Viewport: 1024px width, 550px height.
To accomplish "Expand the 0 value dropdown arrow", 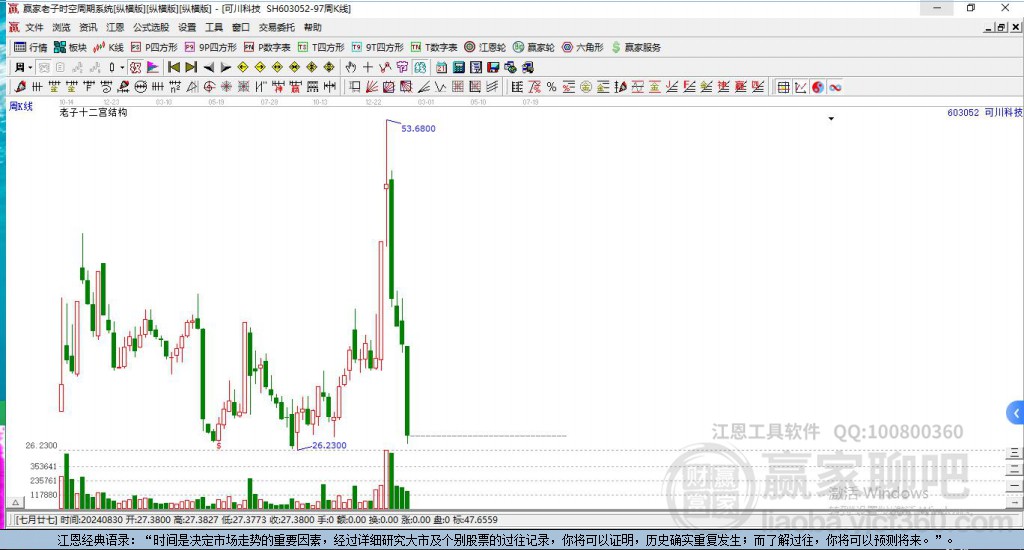I will (122, 67).
